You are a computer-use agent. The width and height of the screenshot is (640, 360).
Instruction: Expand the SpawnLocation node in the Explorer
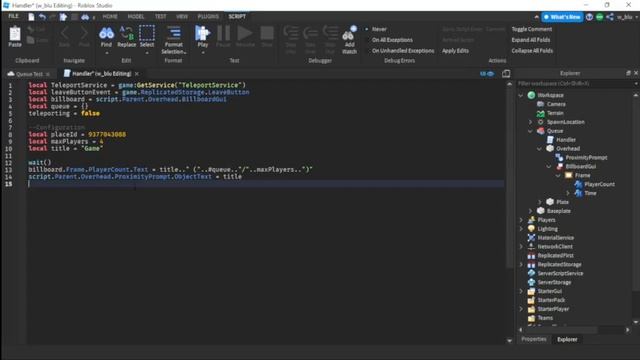[x=530, y=122]
